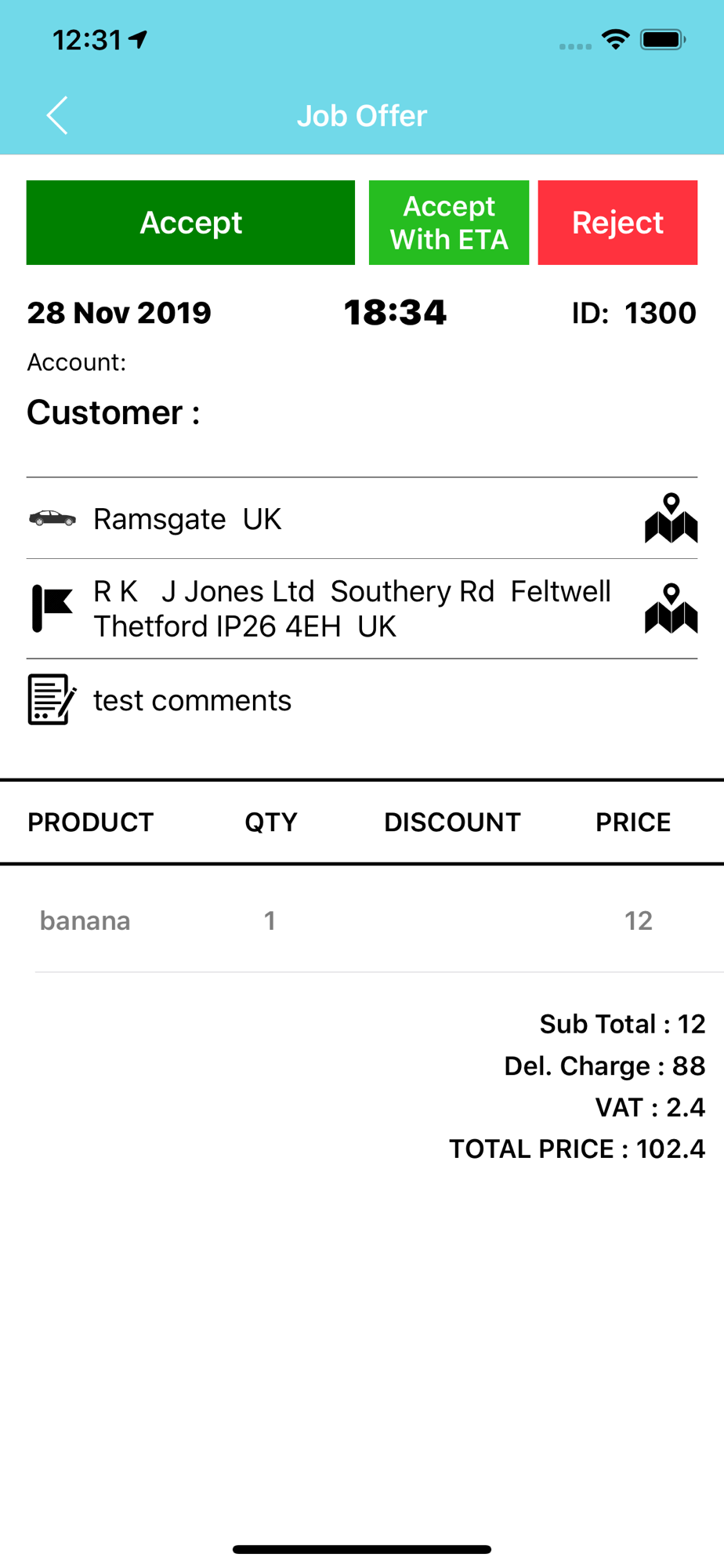
Task: Accept the job offer
Action: coord(190,223)
